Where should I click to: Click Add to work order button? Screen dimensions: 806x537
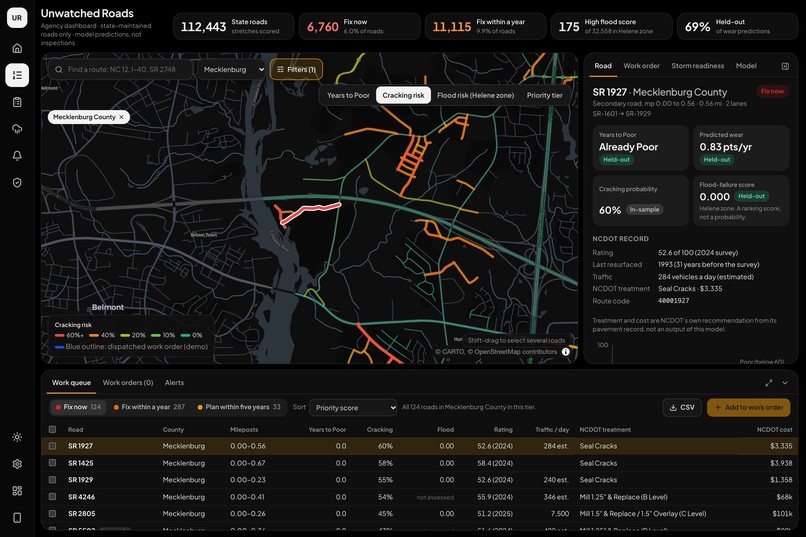click(x=749, y=408)
